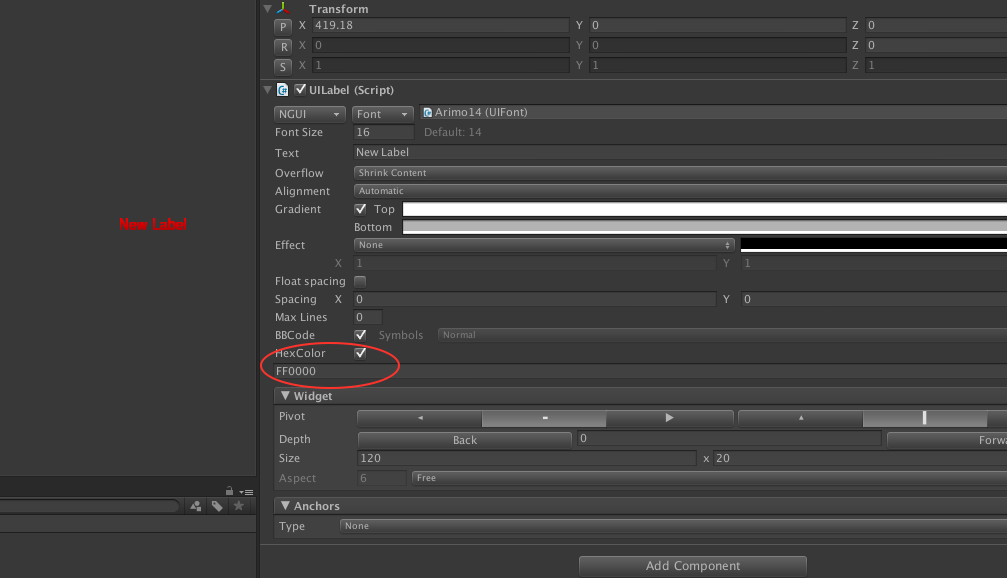Disable the UILabel script component checkbox

pos(300,90)
